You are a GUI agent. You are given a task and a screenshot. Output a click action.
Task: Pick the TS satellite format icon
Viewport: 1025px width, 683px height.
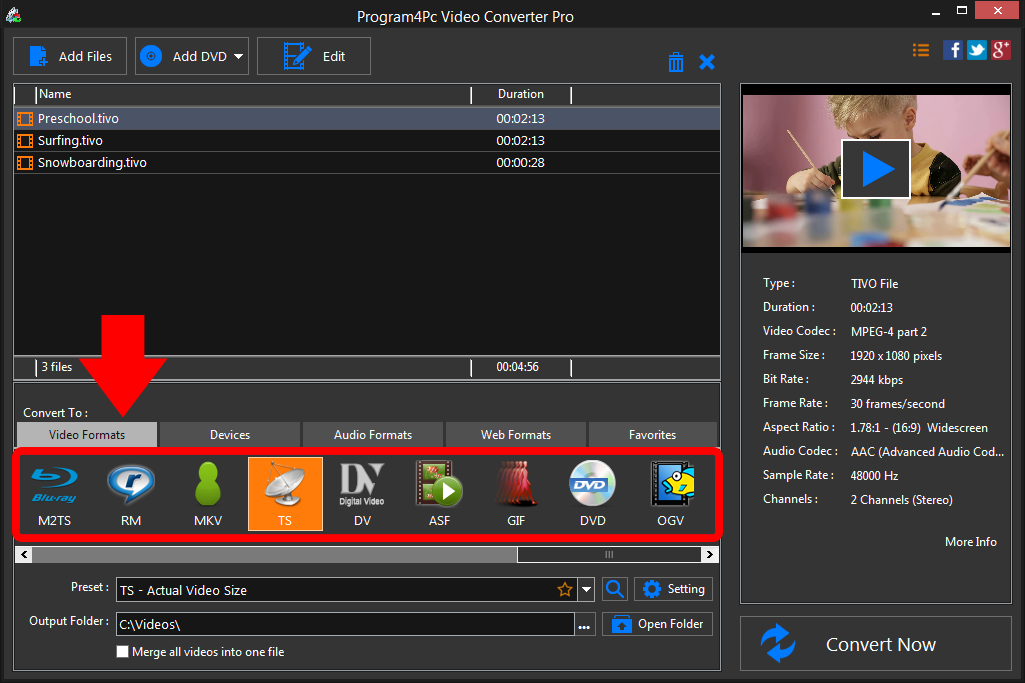[x=285, y=493]
